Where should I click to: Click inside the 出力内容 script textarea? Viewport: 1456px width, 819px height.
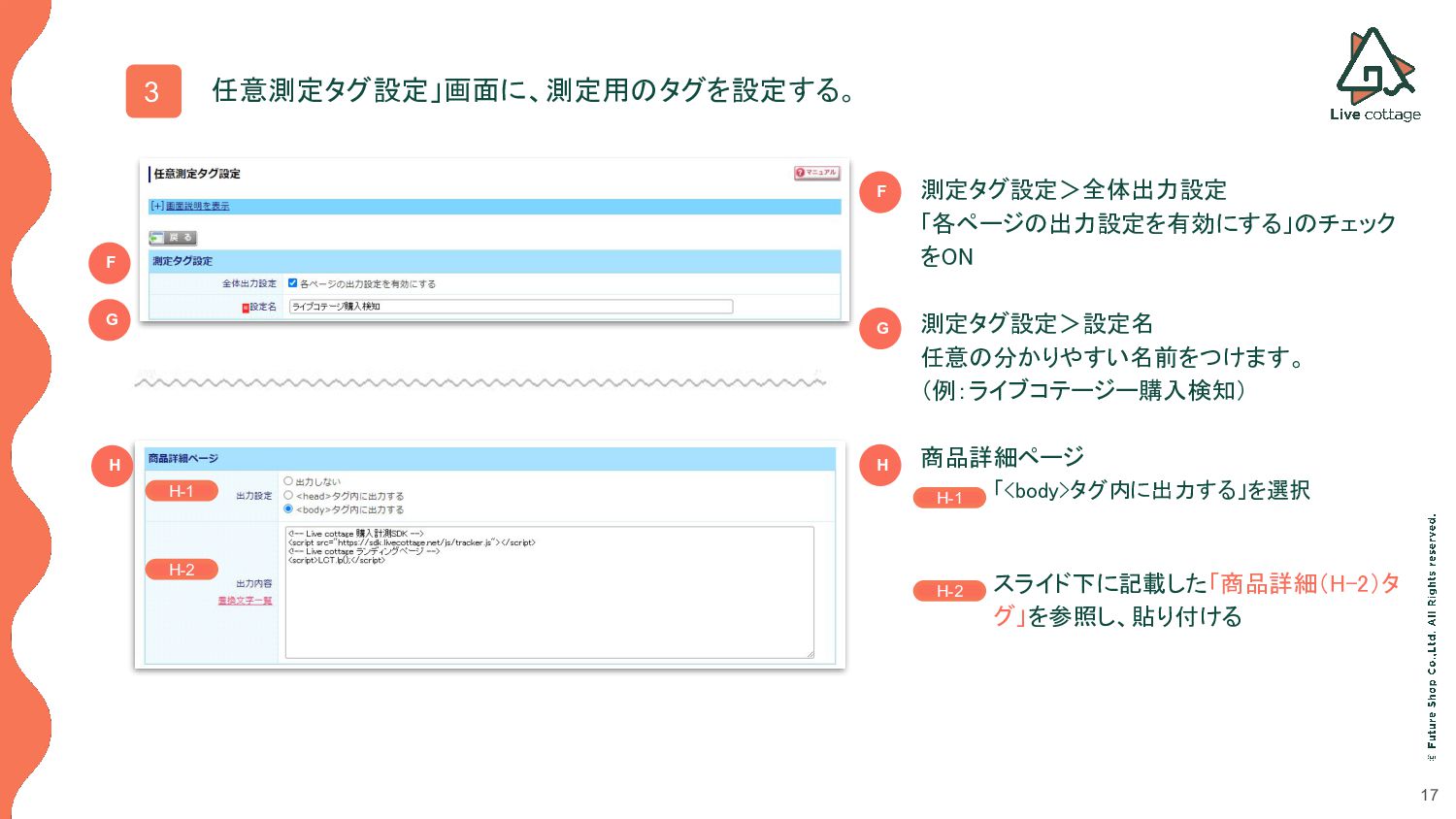pyautogui.click(x=549, y=593)
